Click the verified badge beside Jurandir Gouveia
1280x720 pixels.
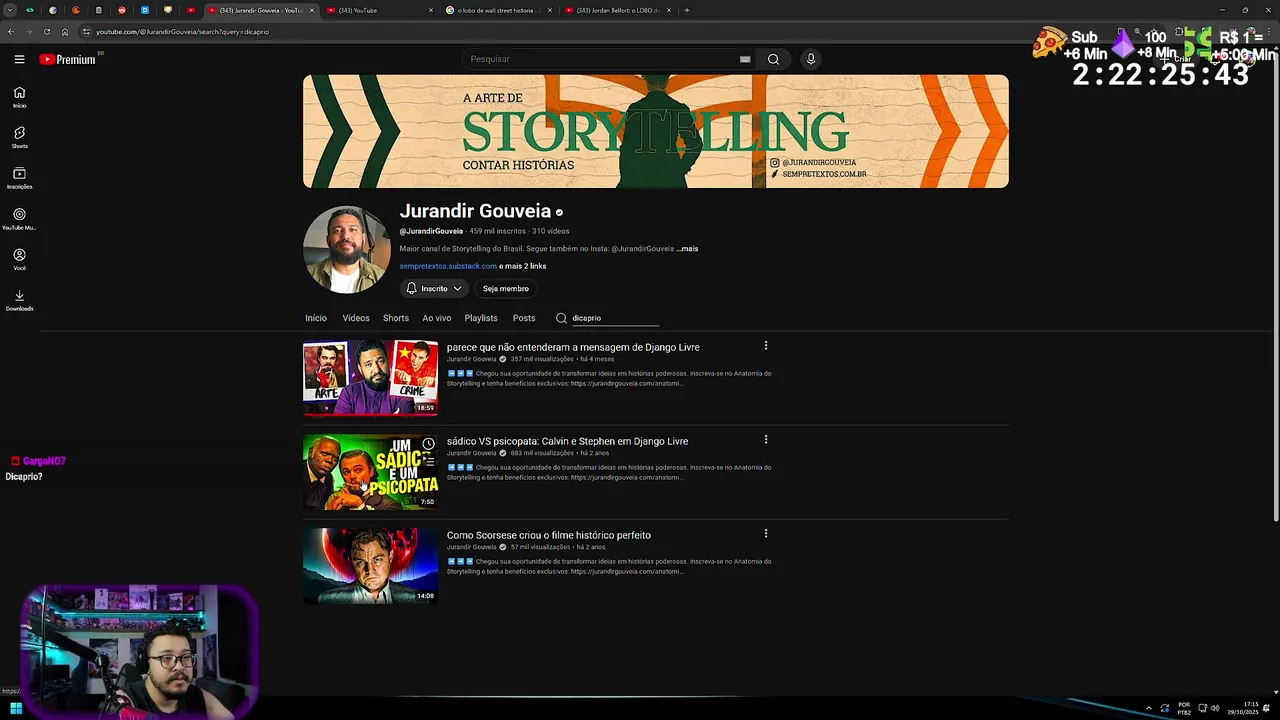tap(559, 212)
